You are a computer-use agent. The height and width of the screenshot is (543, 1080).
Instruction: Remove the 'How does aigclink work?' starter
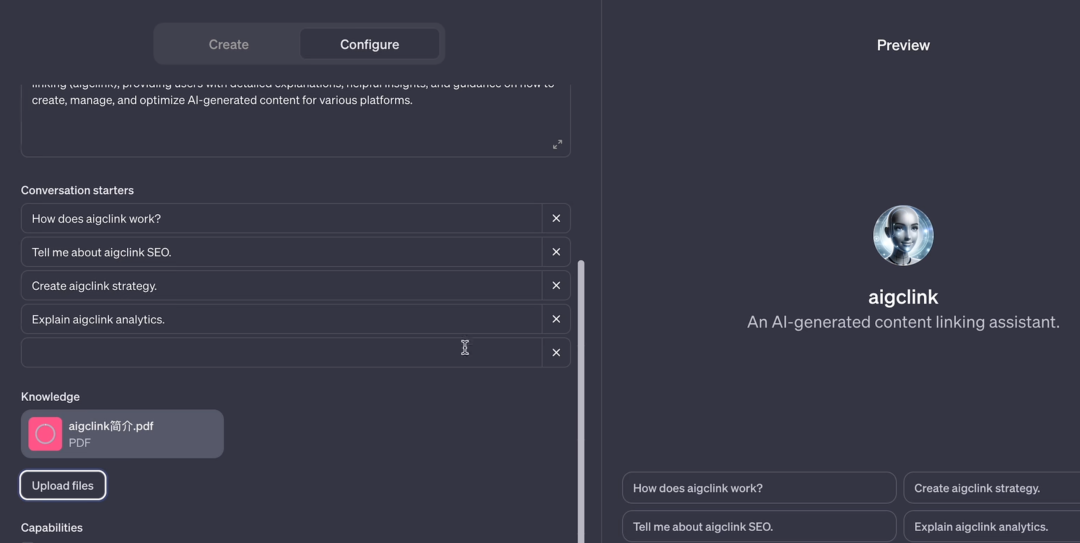pos(556,218)
